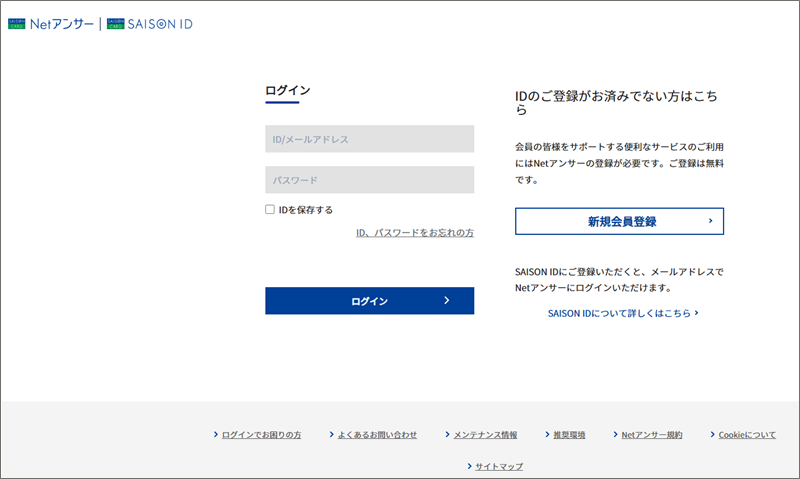
Task: Click the SAISON ID logo in header
Action: click(x=150, y=23)
